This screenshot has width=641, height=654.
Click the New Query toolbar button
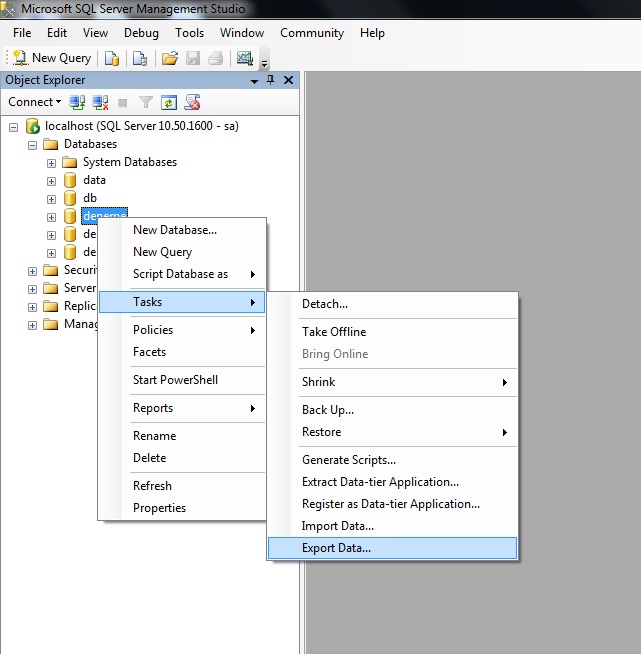(52, 58)
